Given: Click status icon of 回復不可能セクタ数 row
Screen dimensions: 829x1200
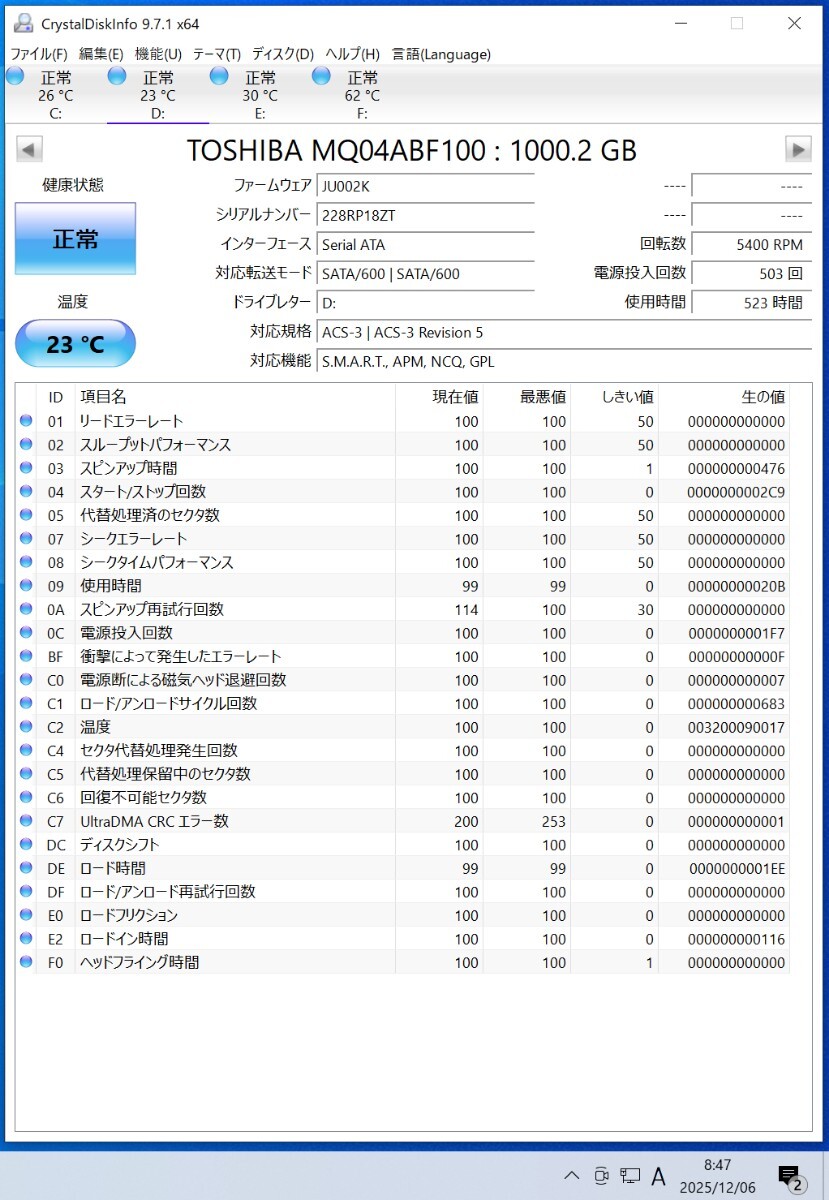Looking at the screenshot, I should point(26,797).
